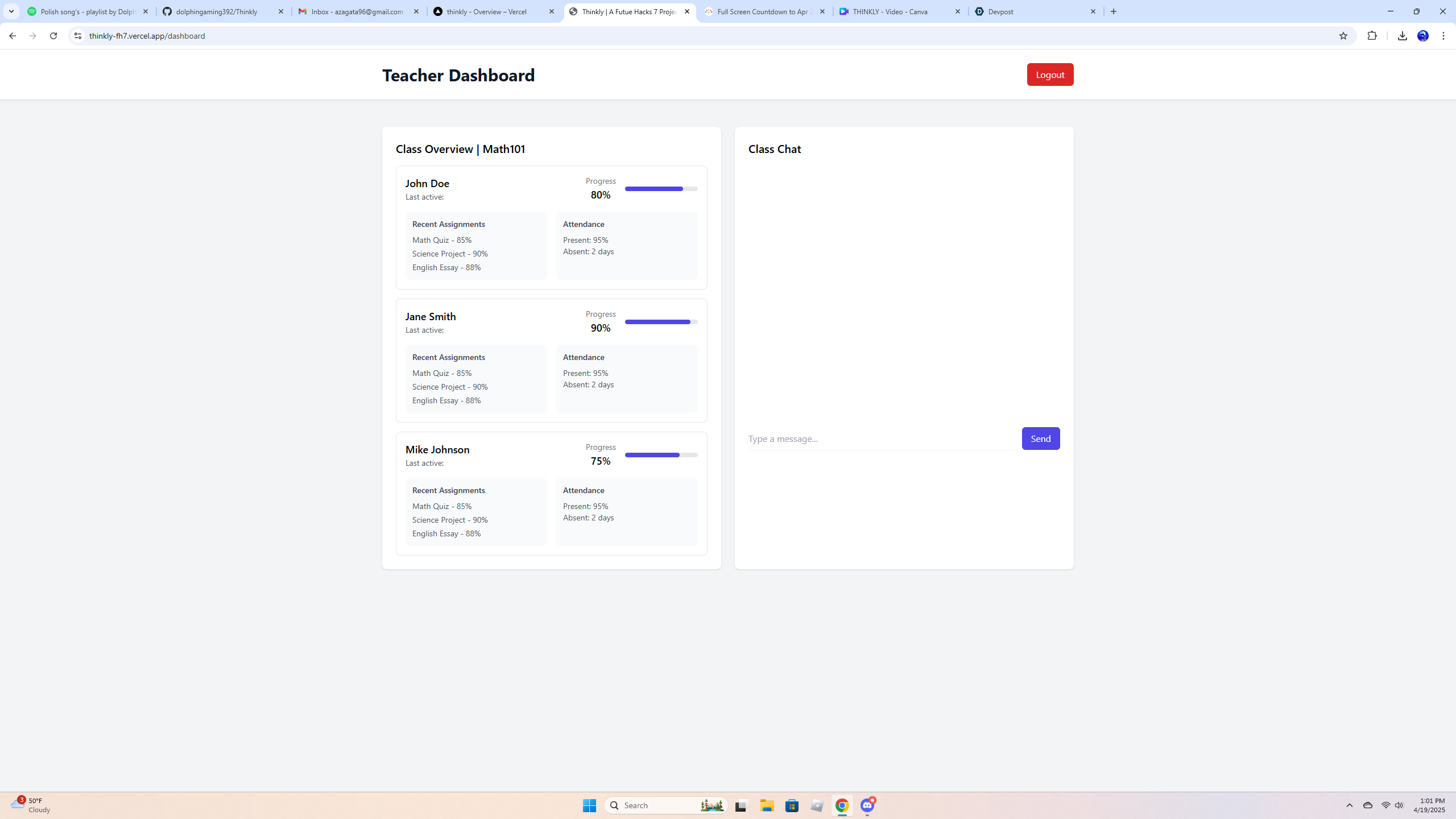
Task: Expand the tab search dropdown arrow
Action: tap(11, 11)
